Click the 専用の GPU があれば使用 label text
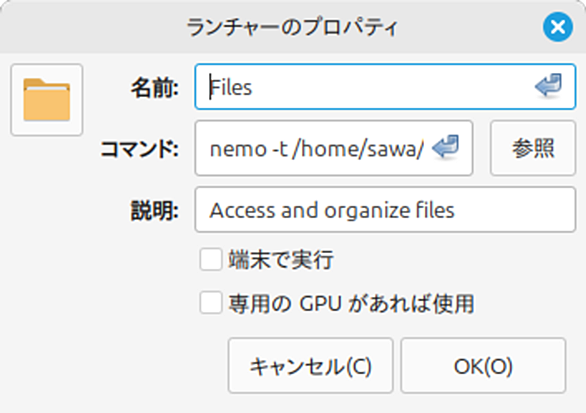 coord(351,303)
